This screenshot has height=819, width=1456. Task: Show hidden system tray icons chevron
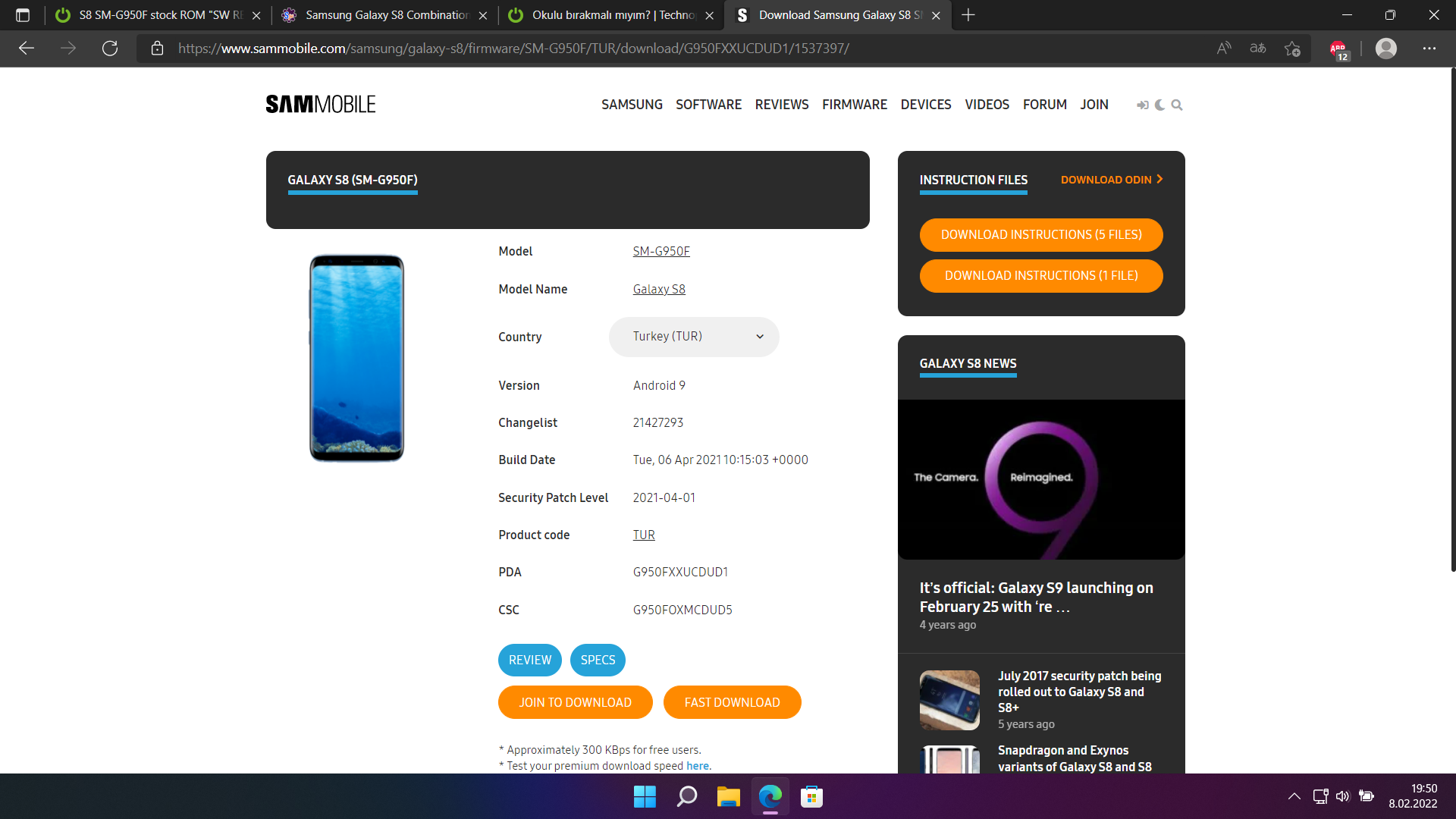[1294, 796]
